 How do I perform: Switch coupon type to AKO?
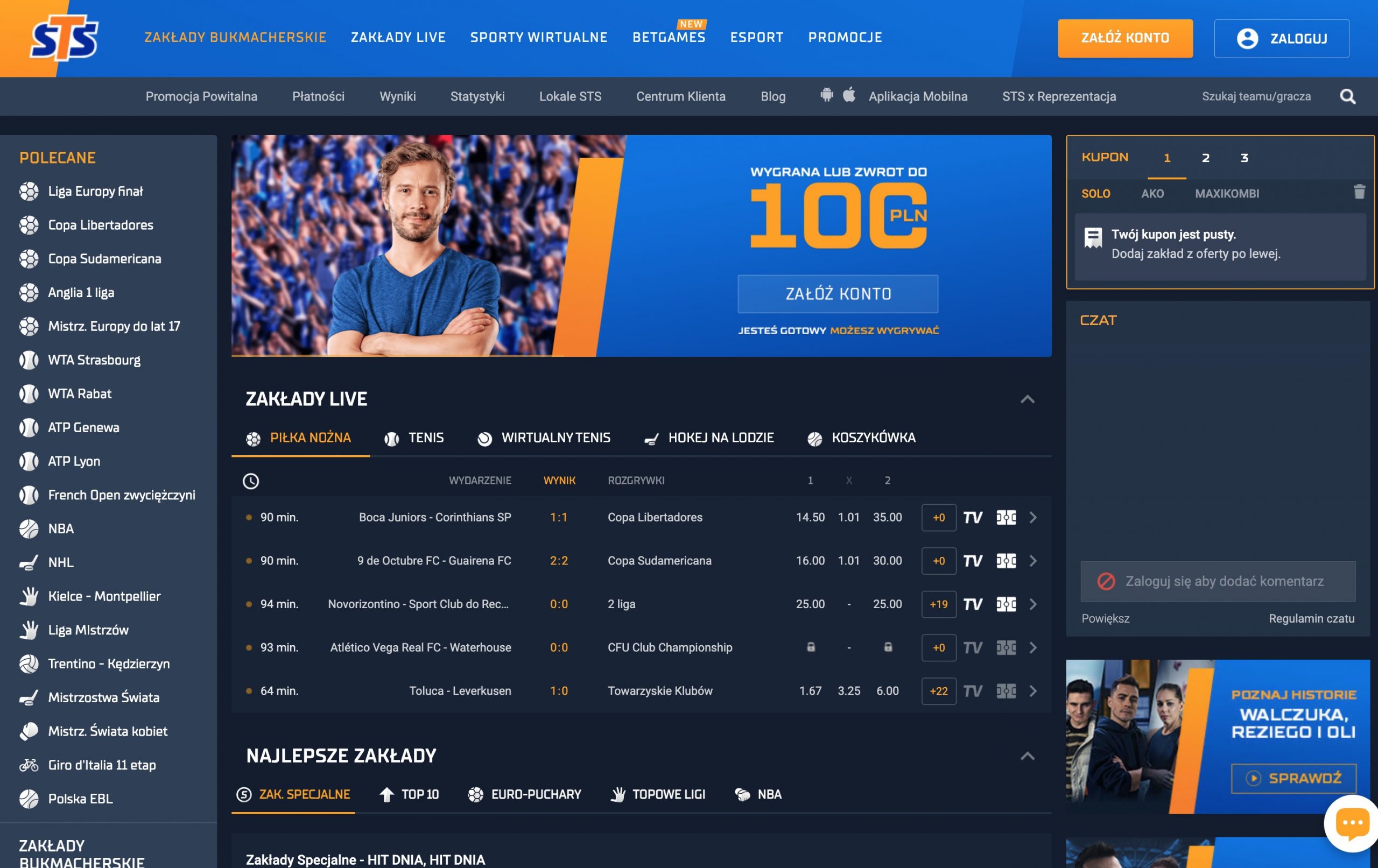pyautogui.click(x=1152, y=193)
